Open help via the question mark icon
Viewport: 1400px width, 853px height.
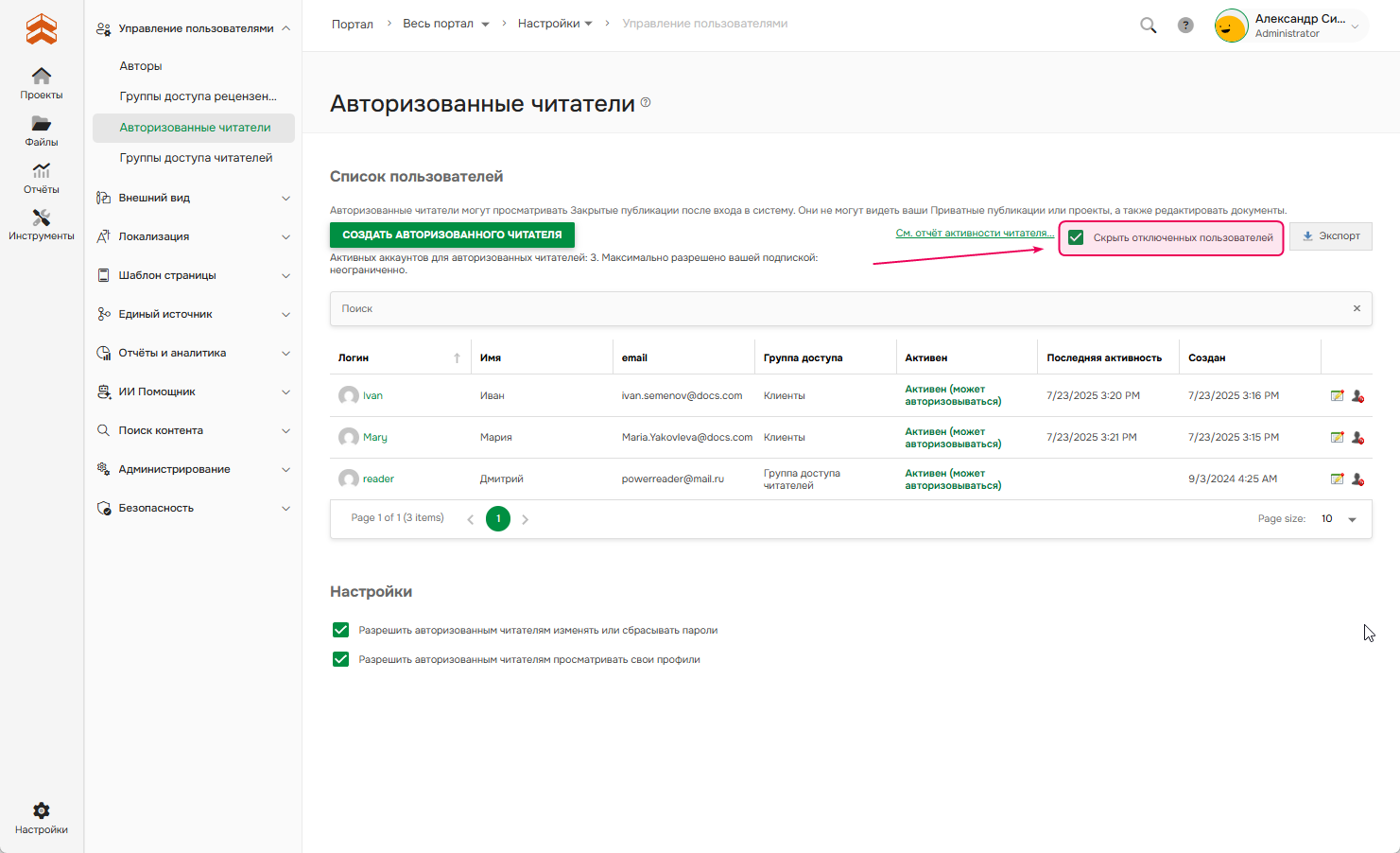tap(1185, 25)
